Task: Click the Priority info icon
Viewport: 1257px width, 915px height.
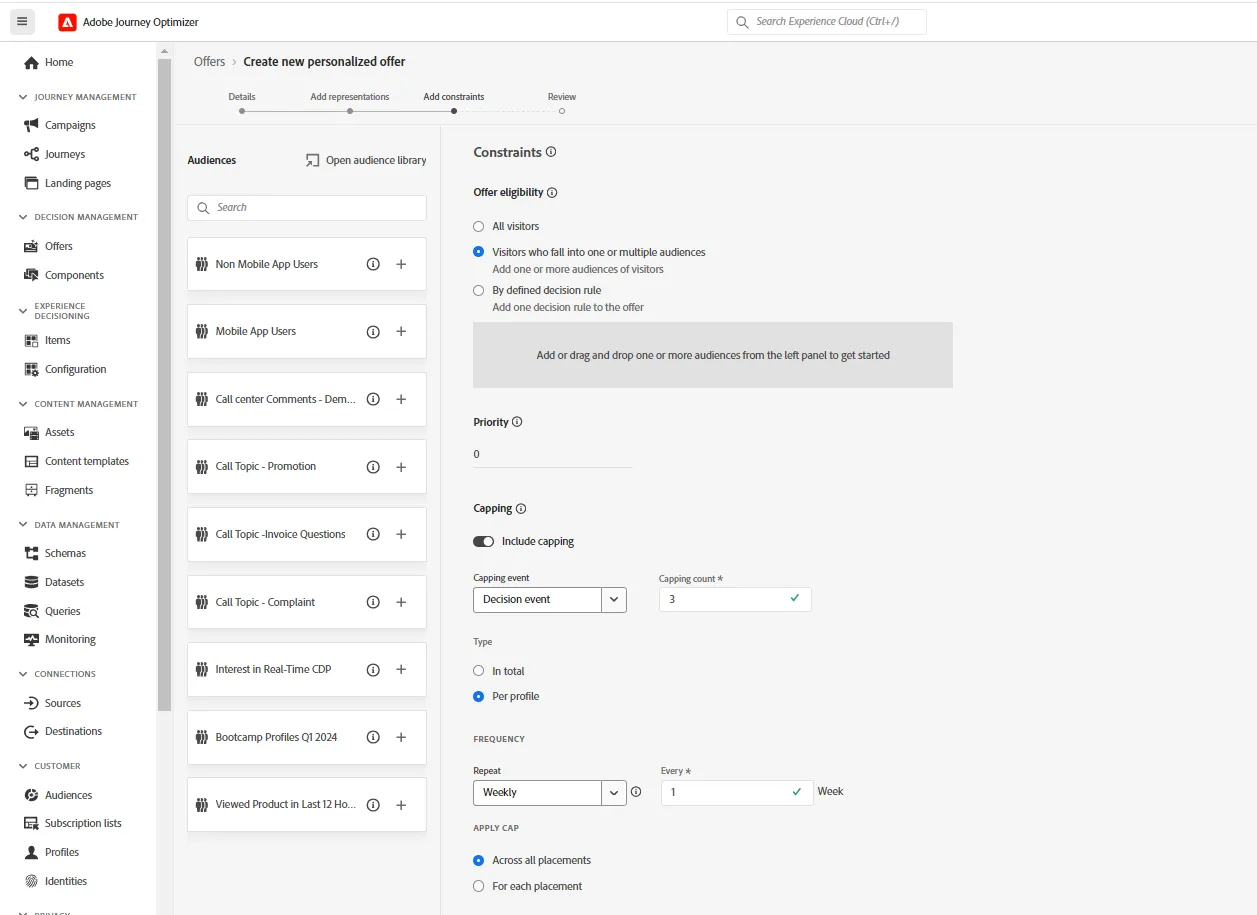Action: point(517,422)
